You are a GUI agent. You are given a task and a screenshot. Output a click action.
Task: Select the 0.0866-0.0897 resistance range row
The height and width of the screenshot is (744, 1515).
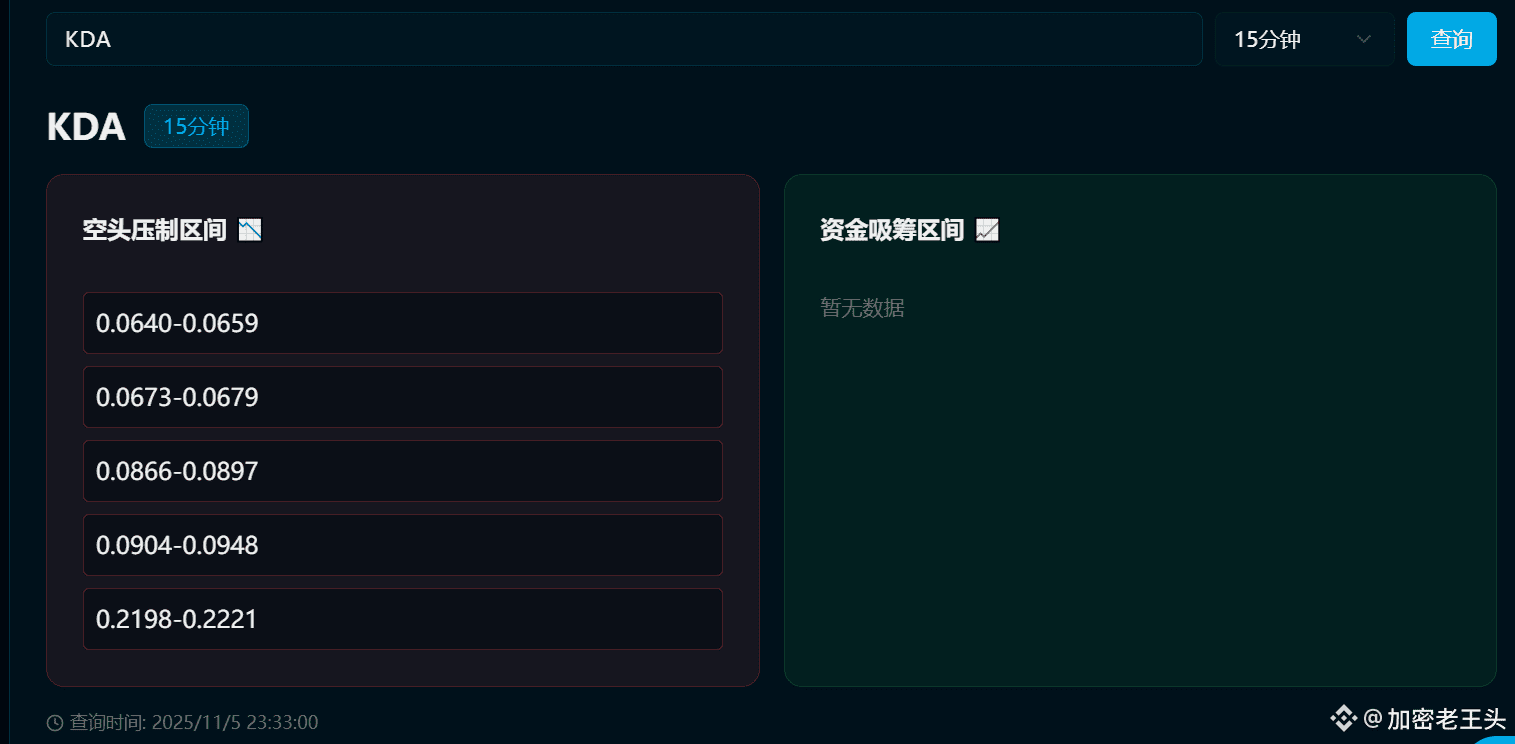pyautogui.click(x=402, y=471)
